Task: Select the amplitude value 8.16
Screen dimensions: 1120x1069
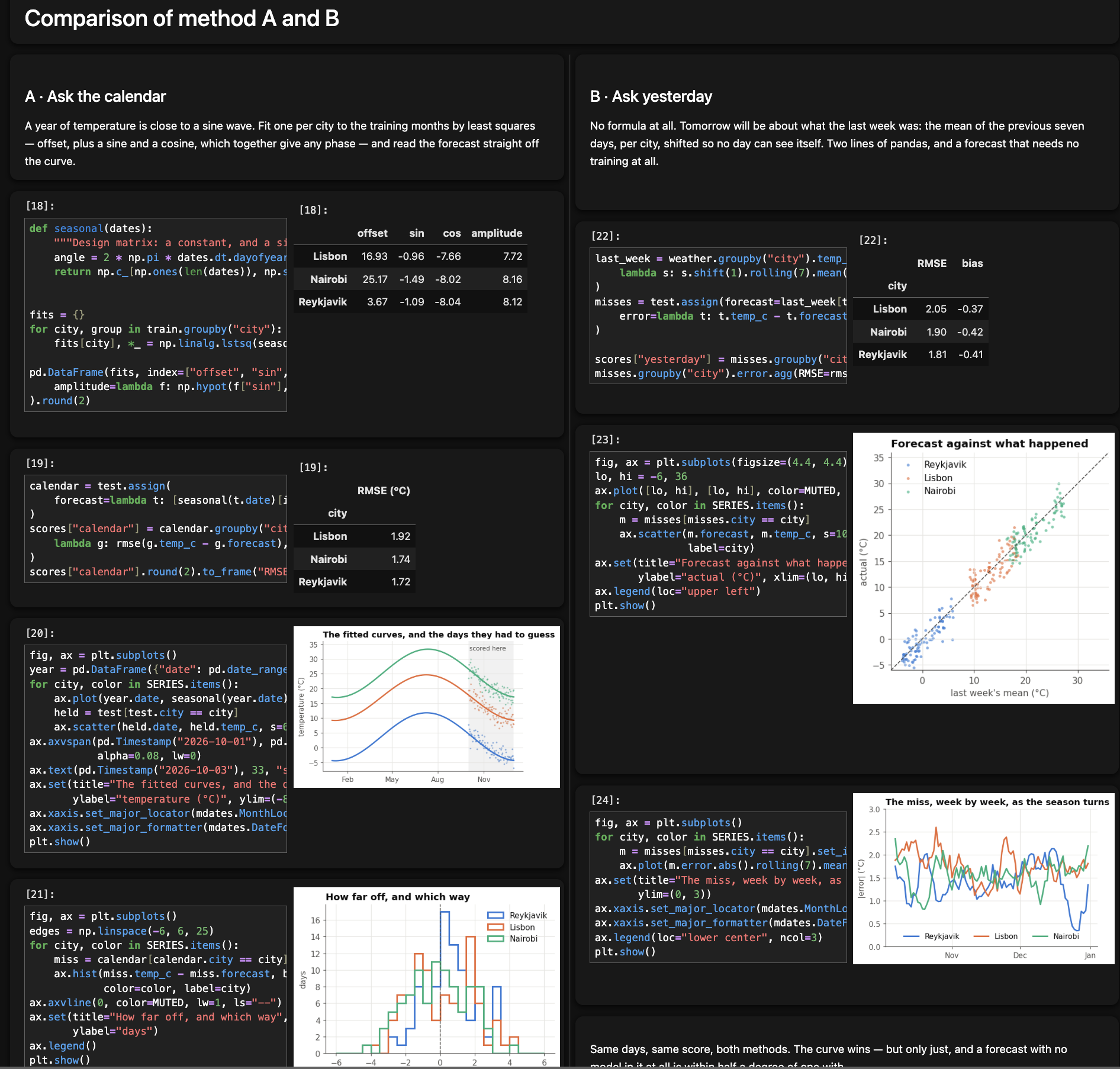Action: point(513,279)
